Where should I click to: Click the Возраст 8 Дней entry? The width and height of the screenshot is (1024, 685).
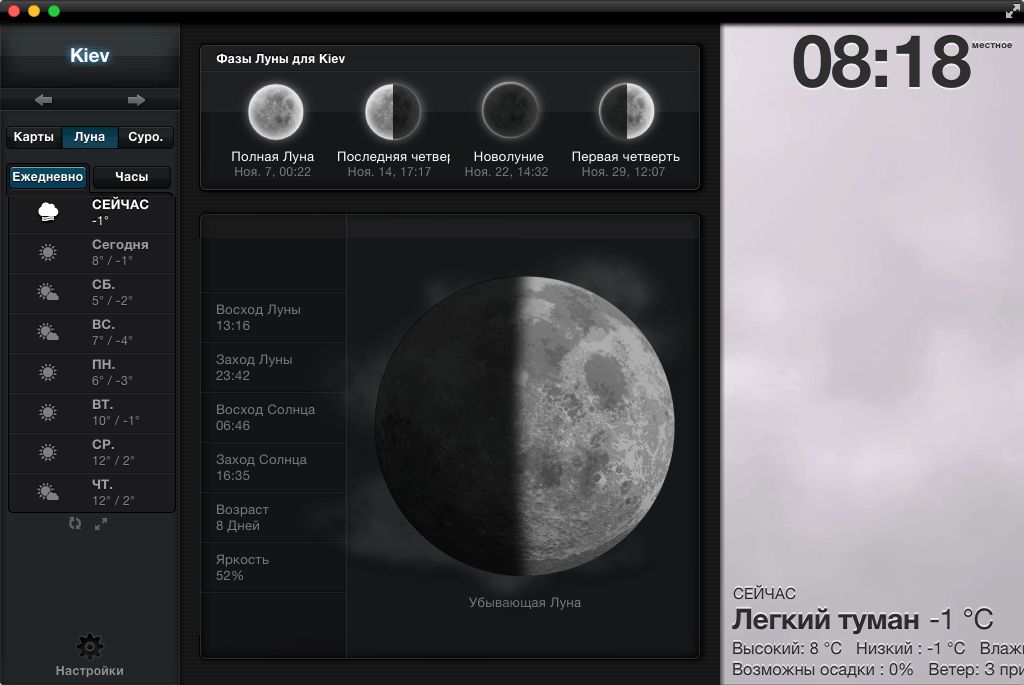point(273,517)
